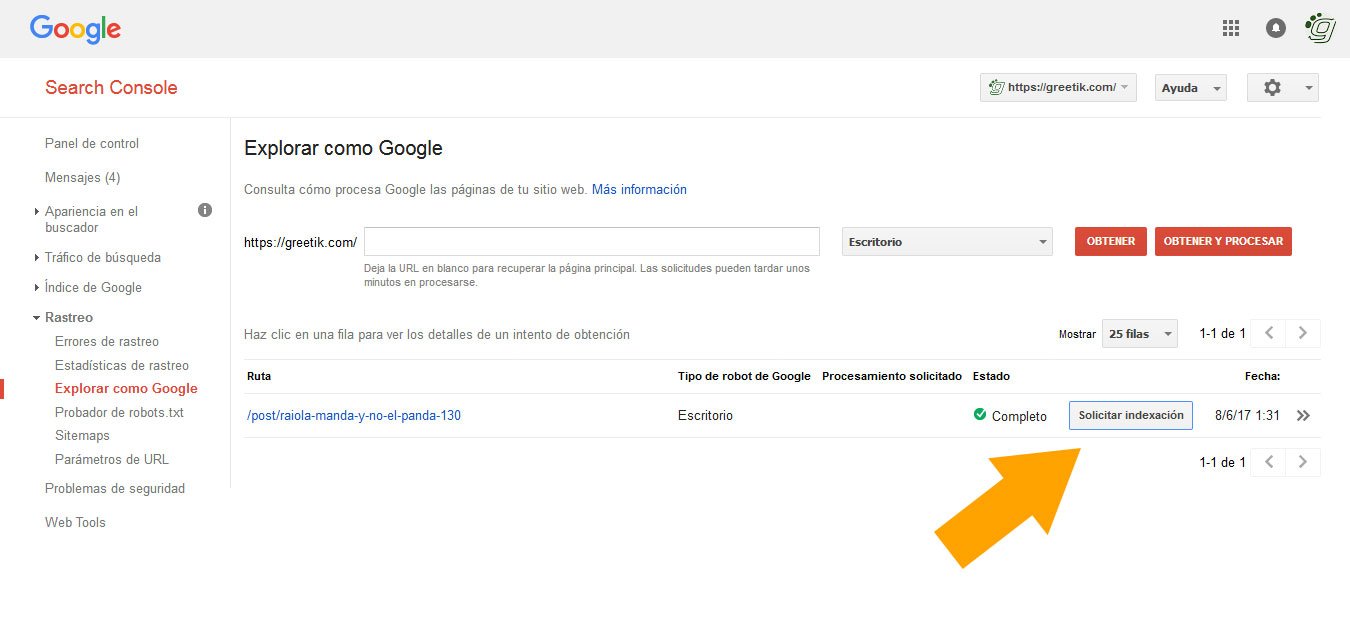Open the Greetik account avatar

pos(1321,28)
